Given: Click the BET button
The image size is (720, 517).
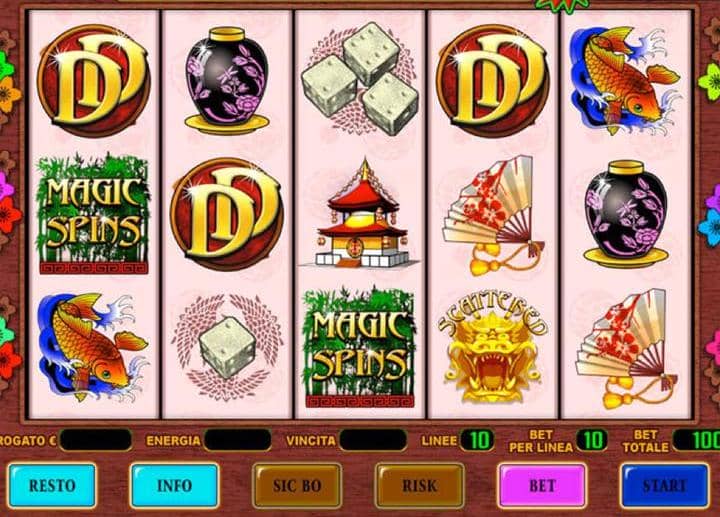Looking at the screenshot, I should point(542,485).
